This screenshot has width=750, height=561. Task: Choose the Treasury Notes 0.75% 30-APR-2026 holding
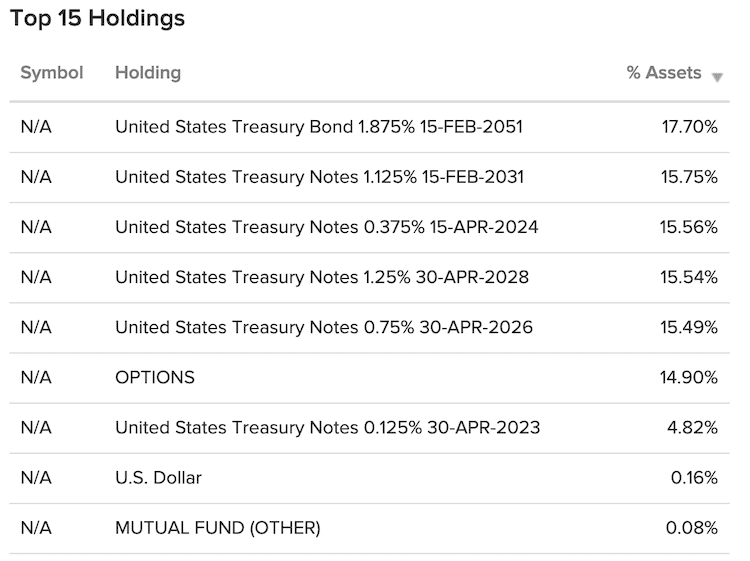[x=324, y=328]
